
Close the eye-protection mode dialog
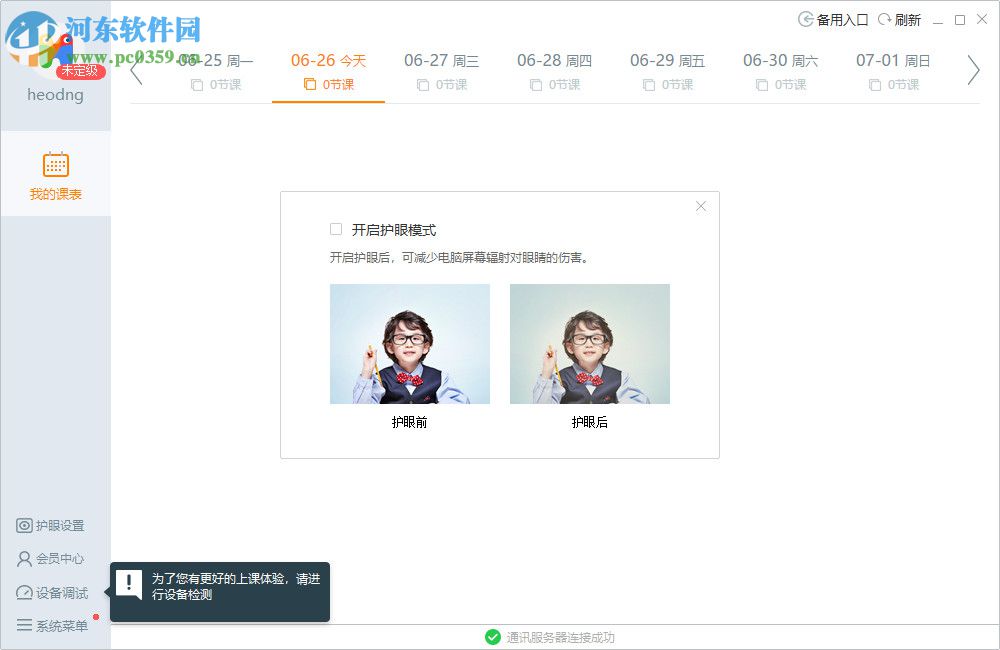(x=701, y=206)
